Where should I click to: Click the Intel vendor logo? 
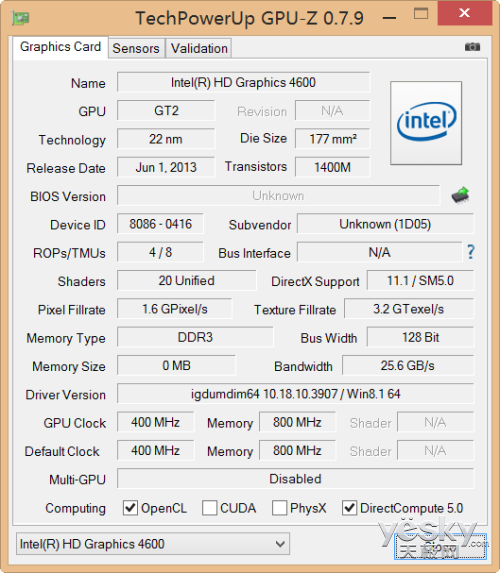point(426,123)
